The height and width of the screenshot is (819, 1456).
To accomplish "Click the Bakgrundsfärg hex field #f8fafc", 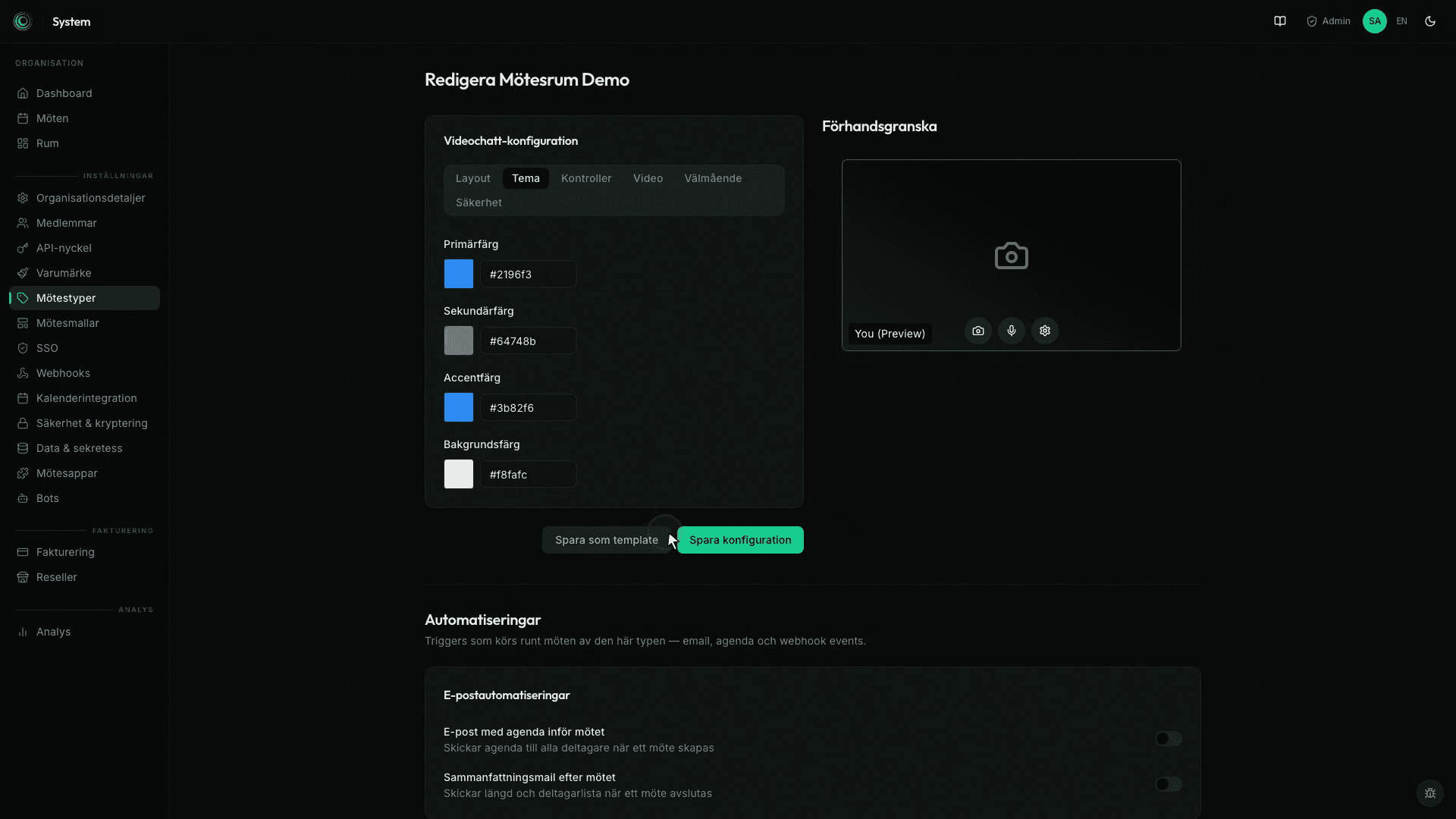I will tap(529, 474).
